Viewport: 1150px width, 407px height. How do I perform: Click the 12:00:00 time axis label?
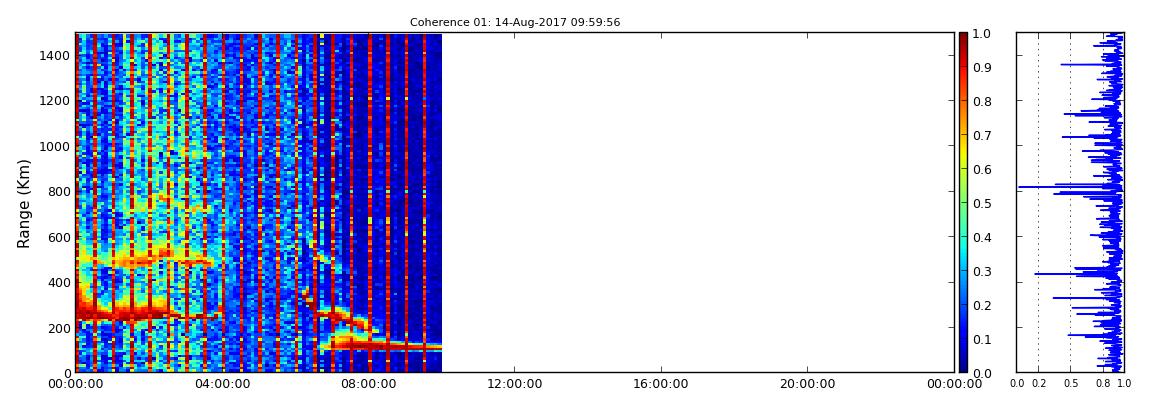pos(515,384)
